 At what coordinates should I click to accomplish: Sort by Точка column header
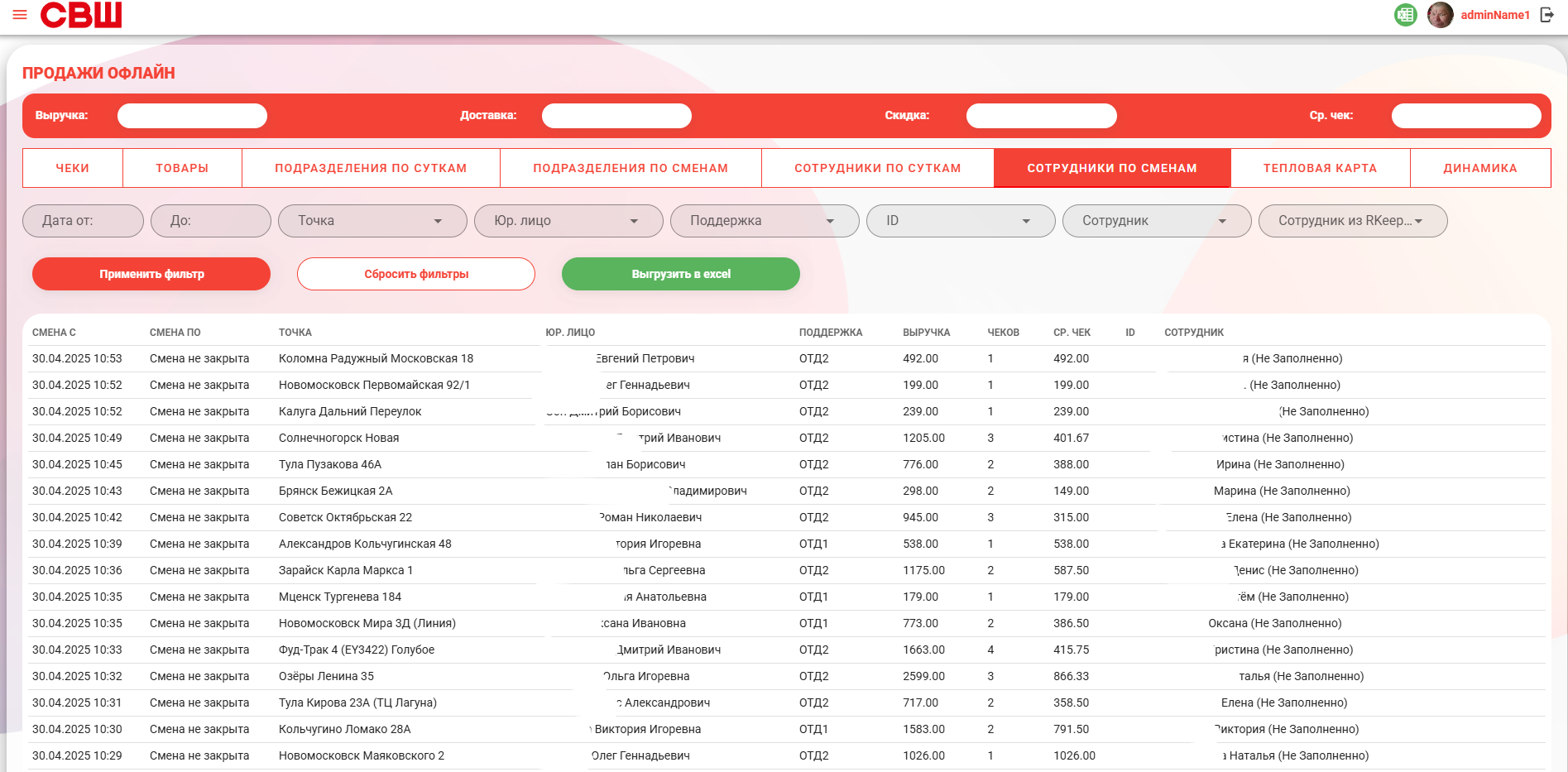tap(295, 333)
